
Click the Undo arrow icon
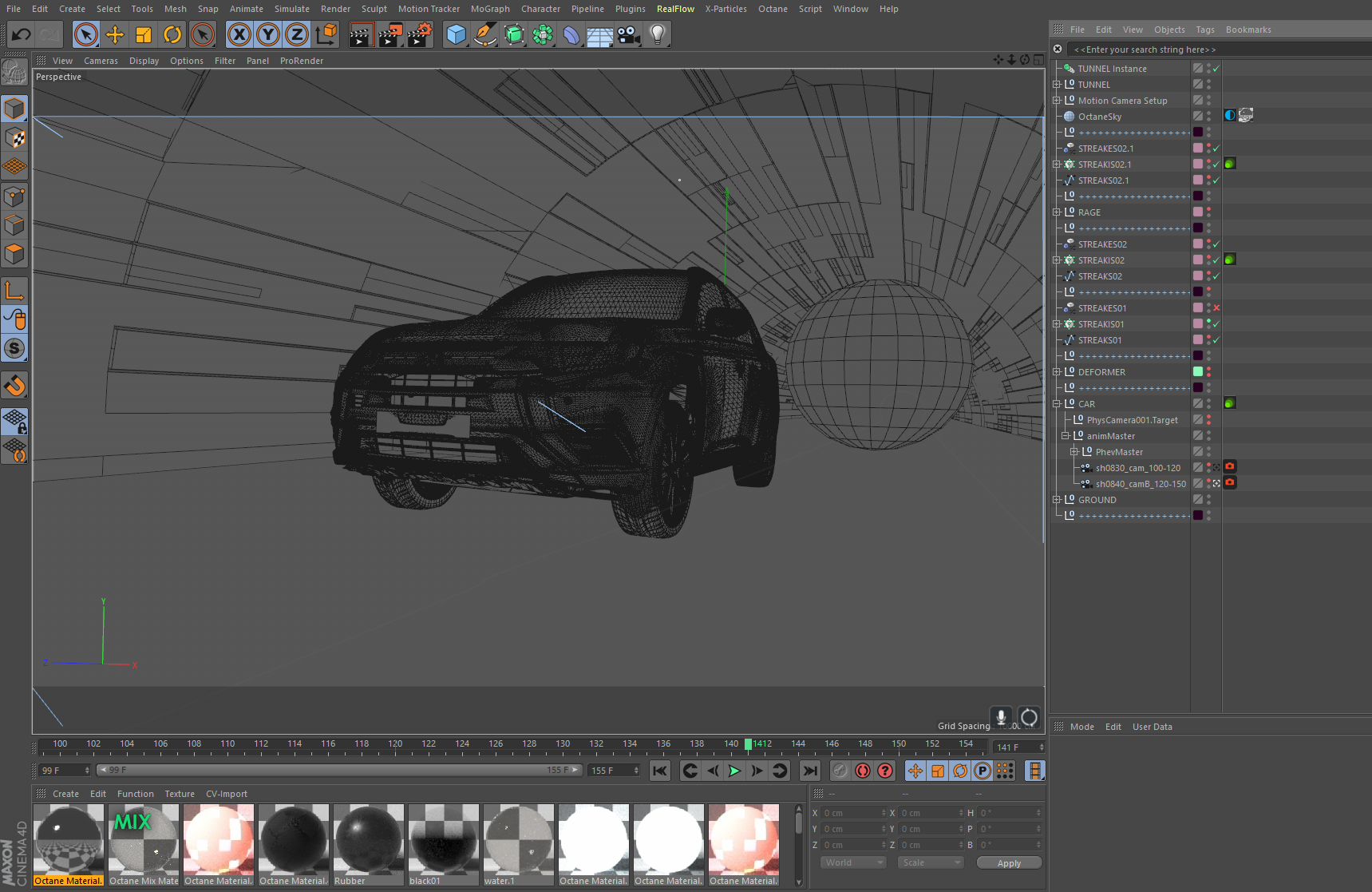coord(22,34)
